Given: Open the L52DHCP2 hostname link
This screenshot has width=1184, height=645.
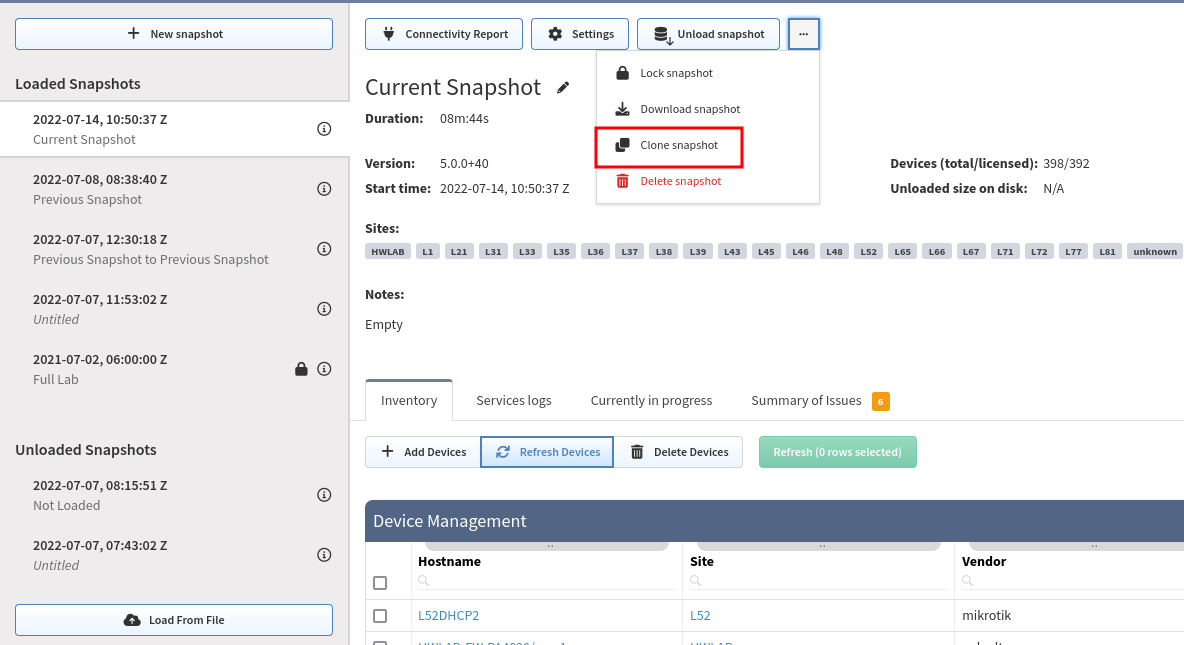Looking at the screenshot, I should [x=449, y=616].
